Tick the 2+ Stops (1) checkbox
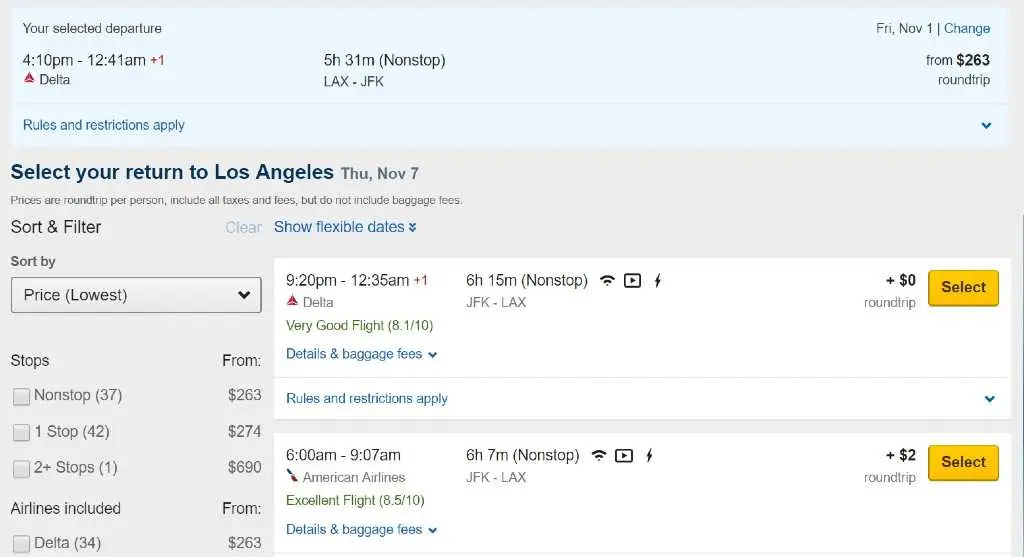Image resolution: width=1024 pixels, height=557 pixels. tap(22, 468)
